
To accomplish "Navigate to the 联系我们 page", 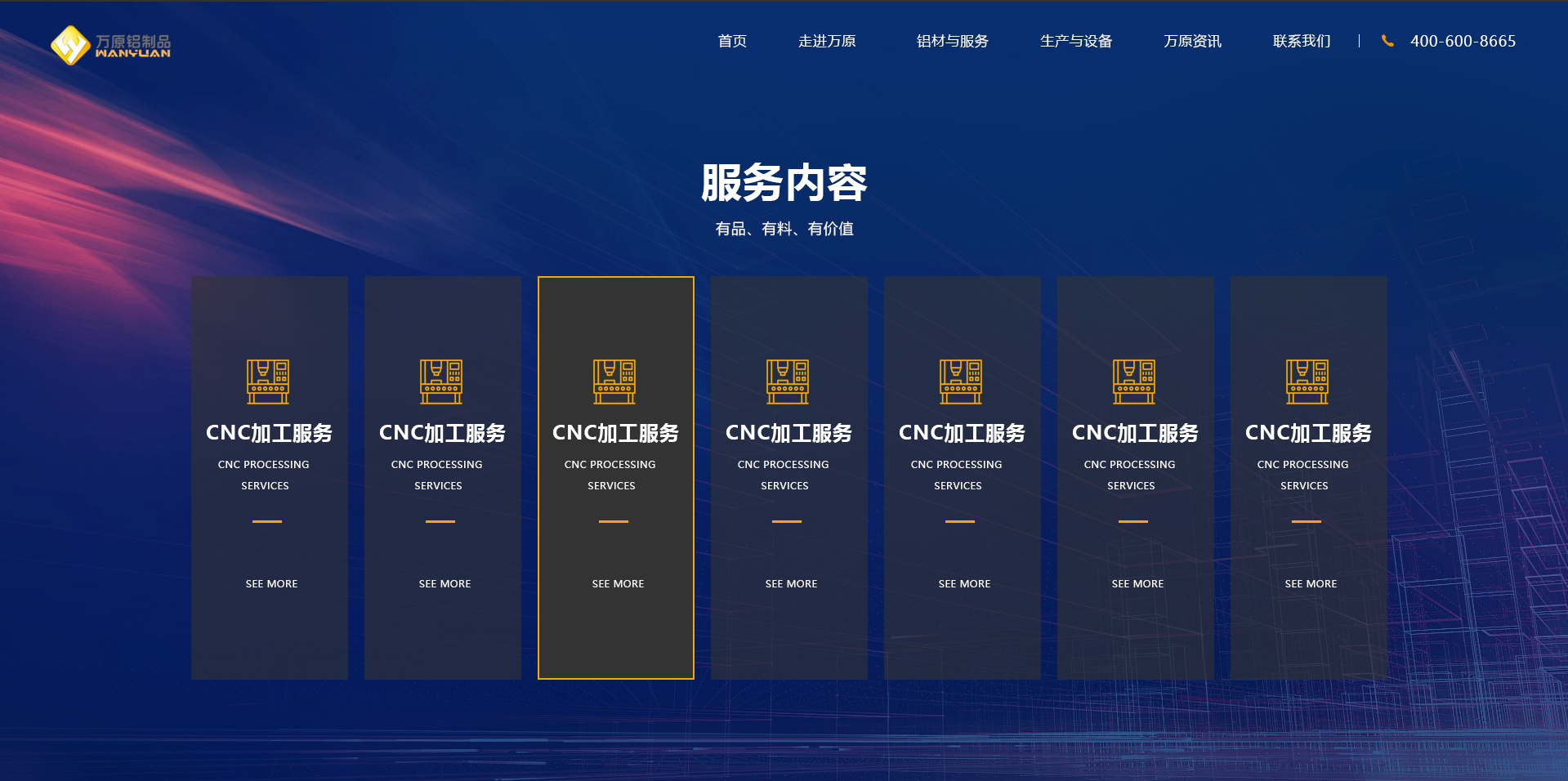I will tap(1302, 41).
